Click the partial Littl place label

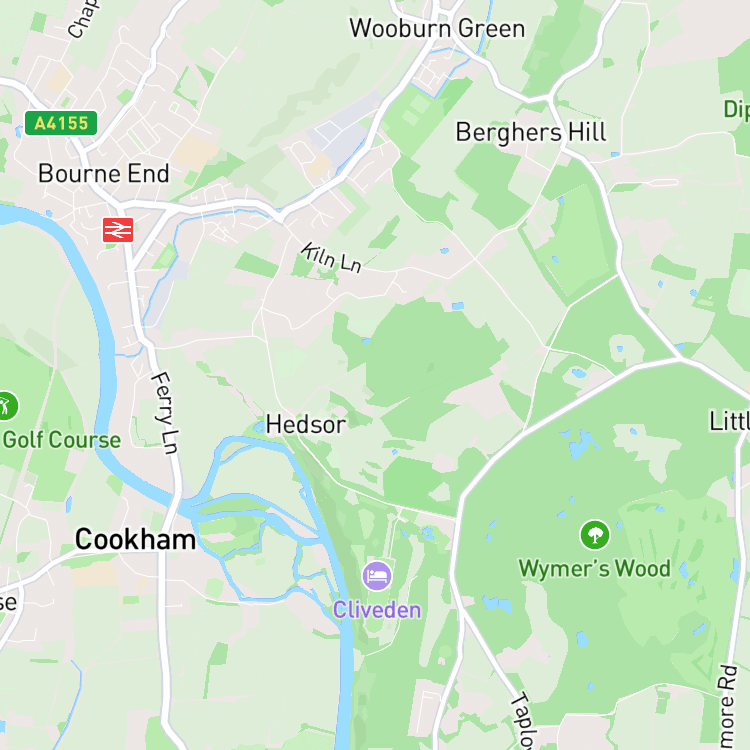coord(729,421)
